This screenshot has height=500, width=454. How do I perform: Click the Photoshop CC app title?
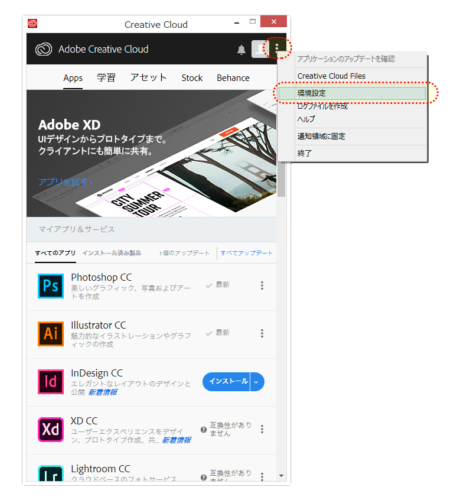101,277
